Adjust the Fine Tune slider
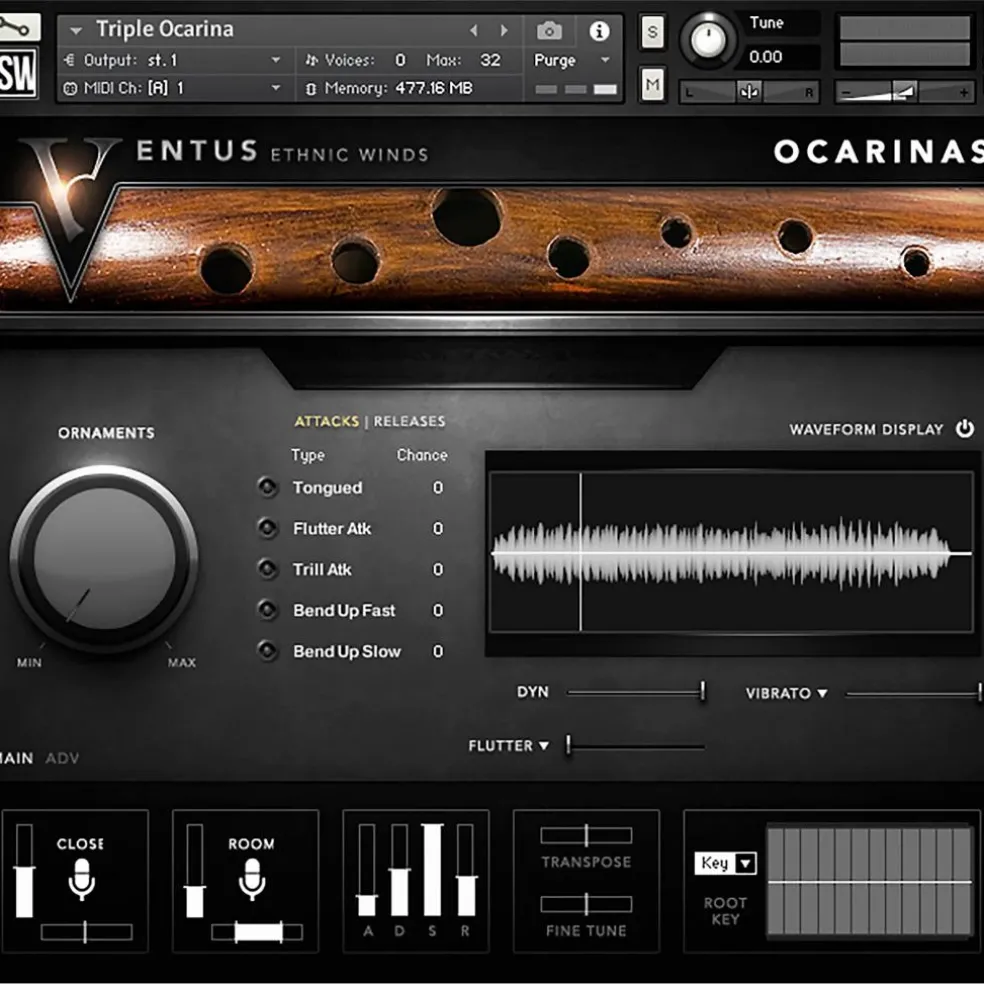Screen dimensions: 984x984 586,904
